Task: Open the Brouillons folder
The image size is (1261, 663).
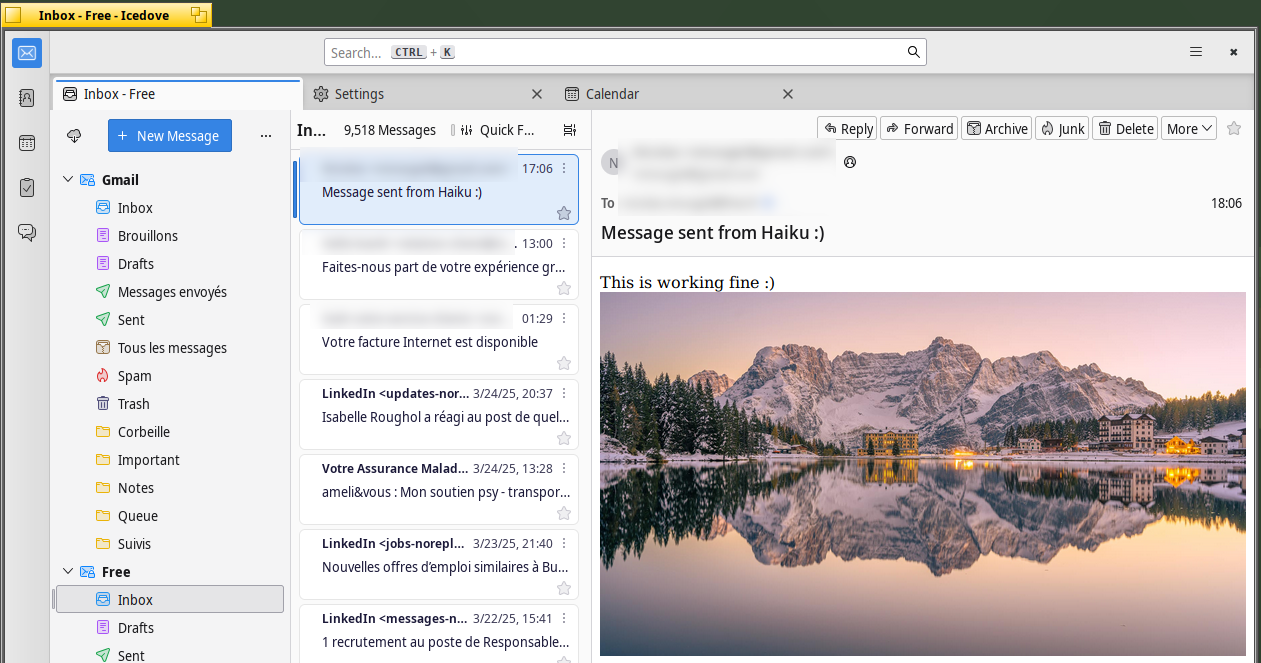Action: coord(170,236)
